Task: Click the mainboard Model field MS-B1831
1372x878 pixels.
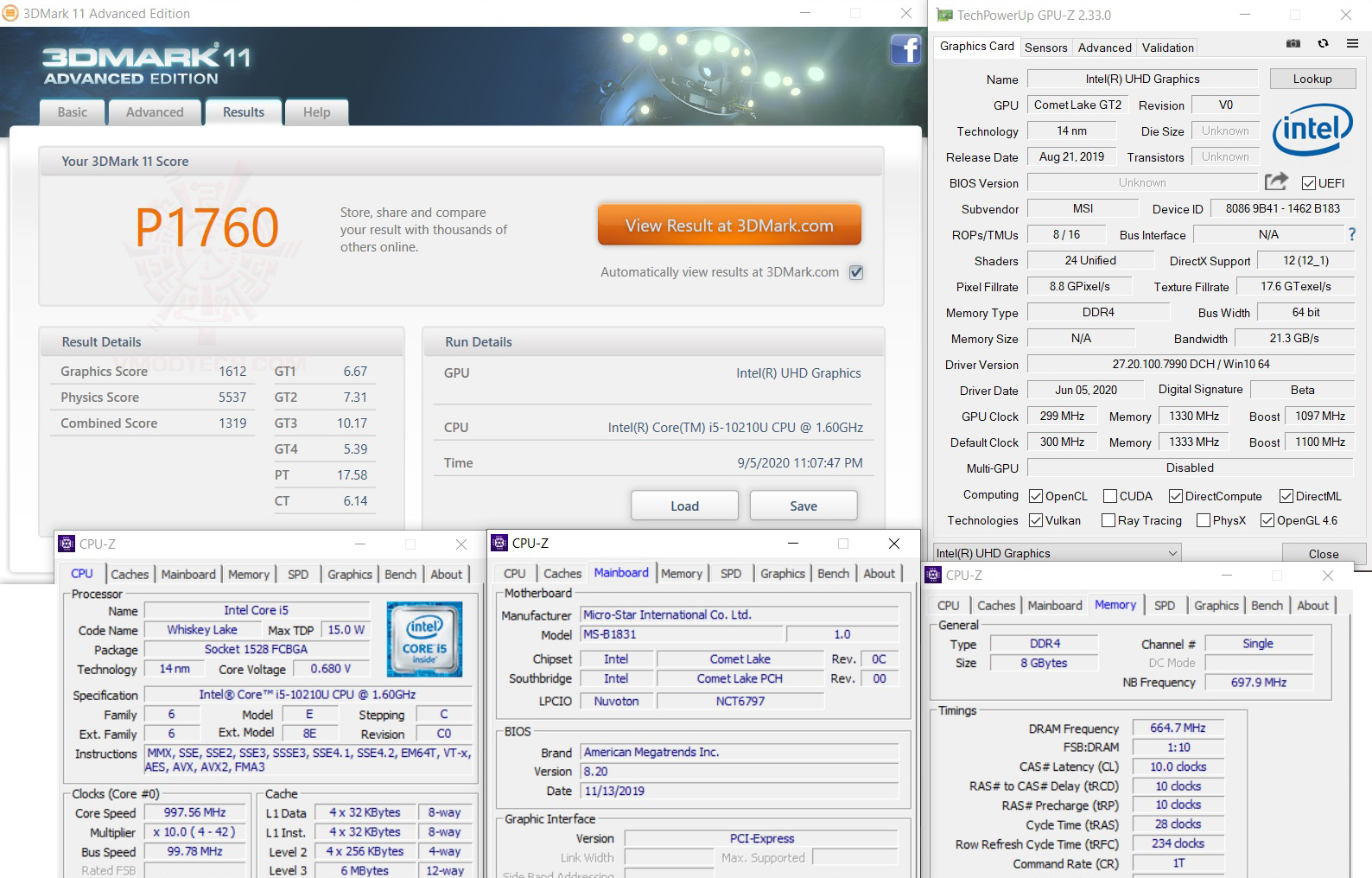Action: click(680, 634)
